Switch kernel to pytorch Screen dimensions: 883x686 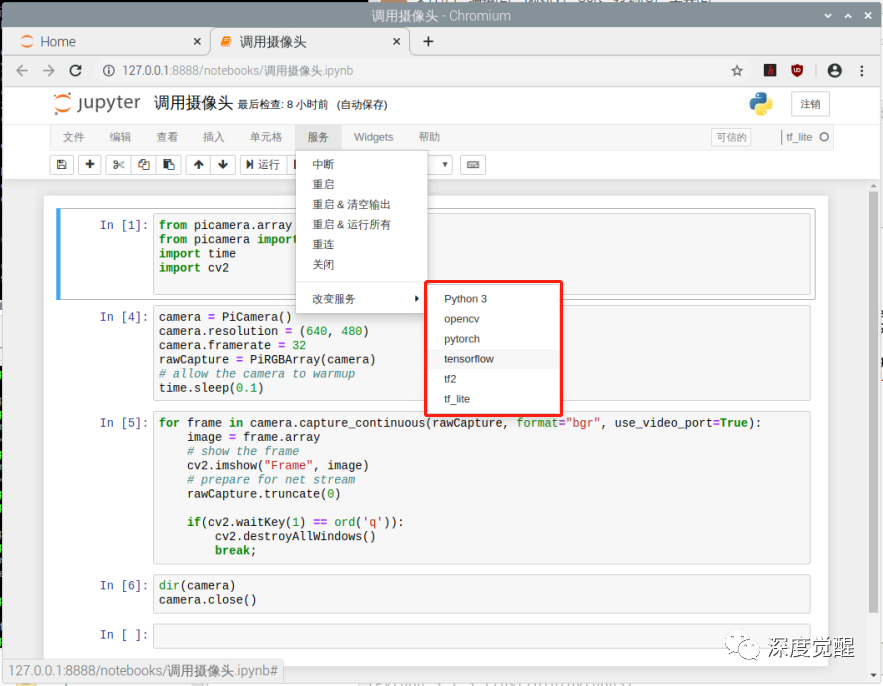click(493, 338)
